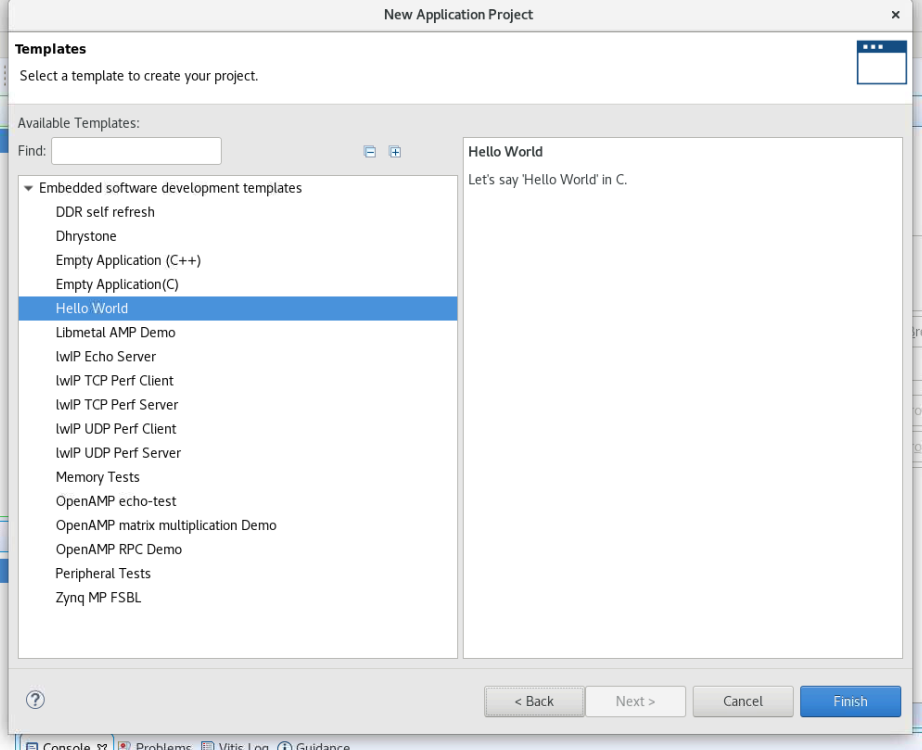The height and width of the screenshot is (750, 922).
Task: Go back with the Back button
Action: pyautogui.click(x=534, y=701)
